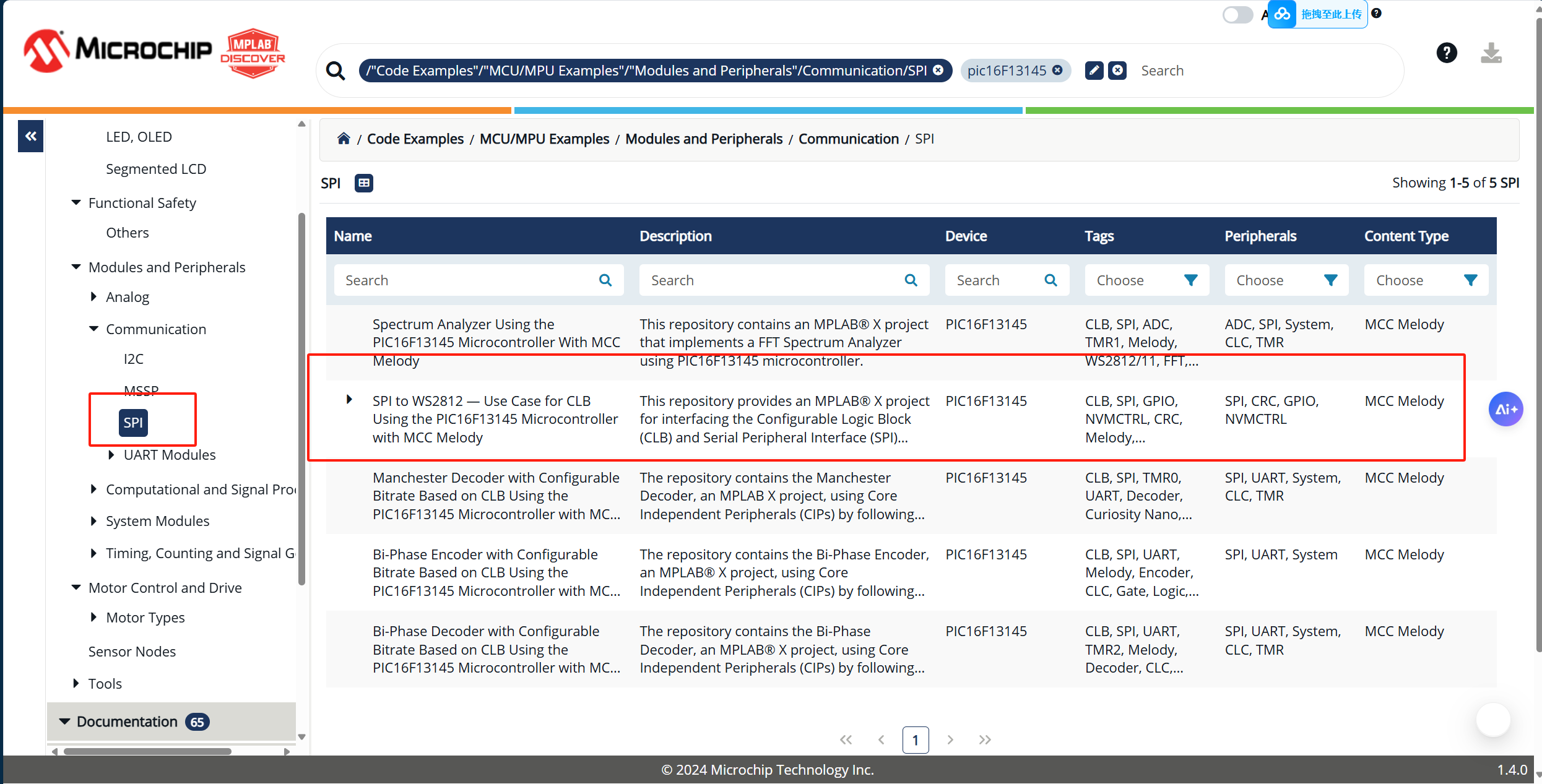Screen dimensions: 1542x784
Task: Open Spectrum Analyzer example row
Action: pos(911,342)
